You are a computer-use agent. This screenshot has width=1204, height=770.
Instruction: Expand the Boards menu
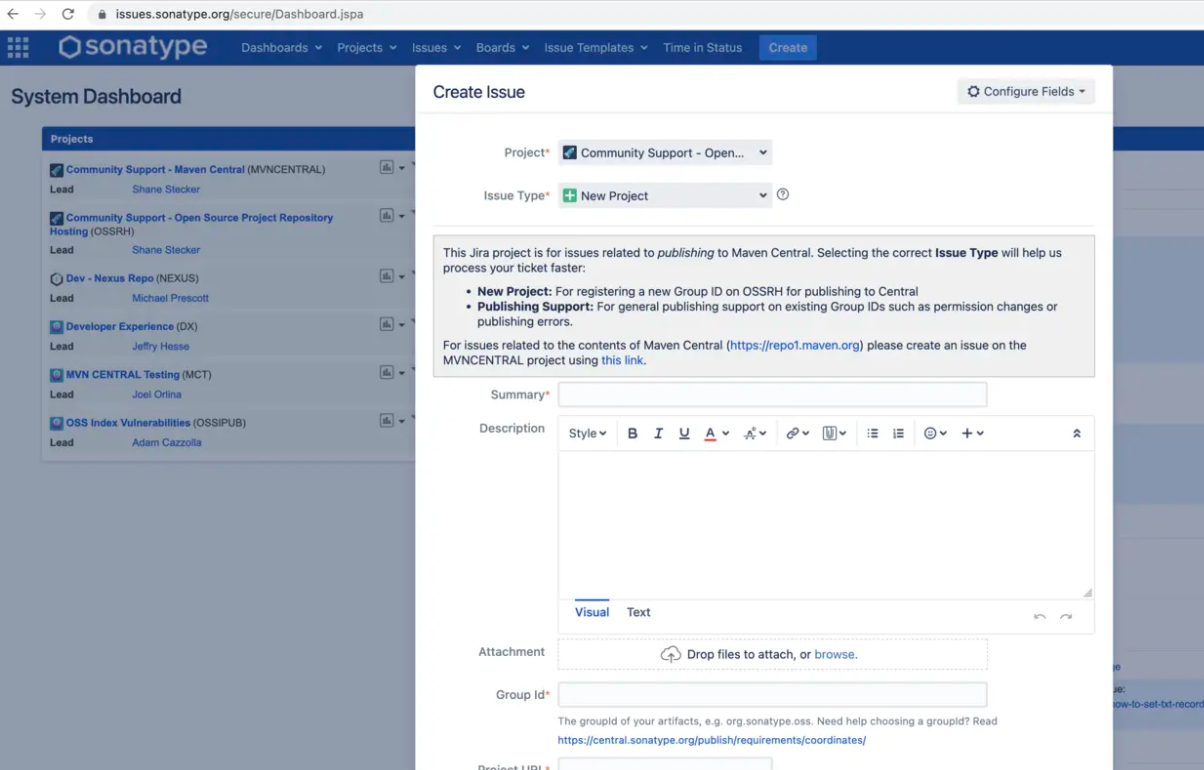(502, 47)
